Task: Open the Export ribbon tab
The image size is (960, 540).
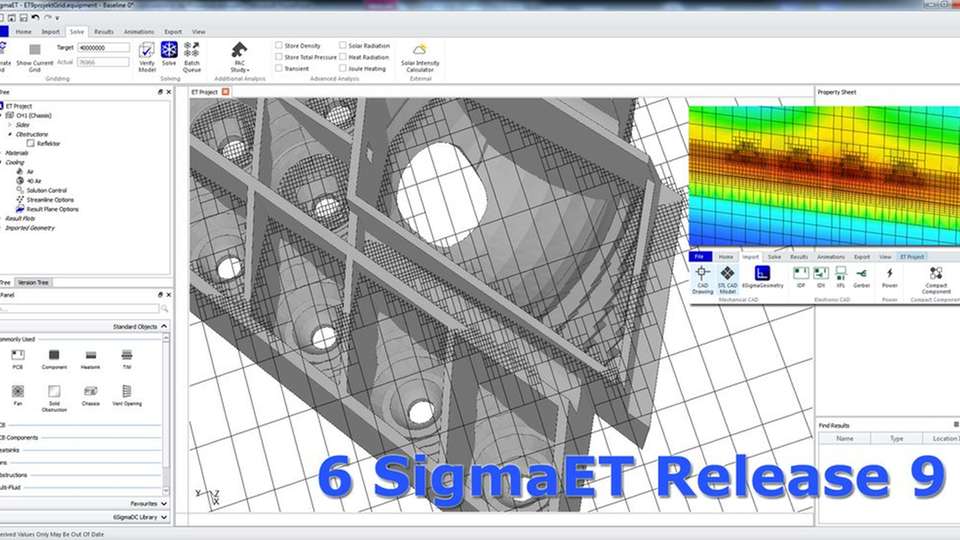Action: pyautogui.click(x=173, y=32)
